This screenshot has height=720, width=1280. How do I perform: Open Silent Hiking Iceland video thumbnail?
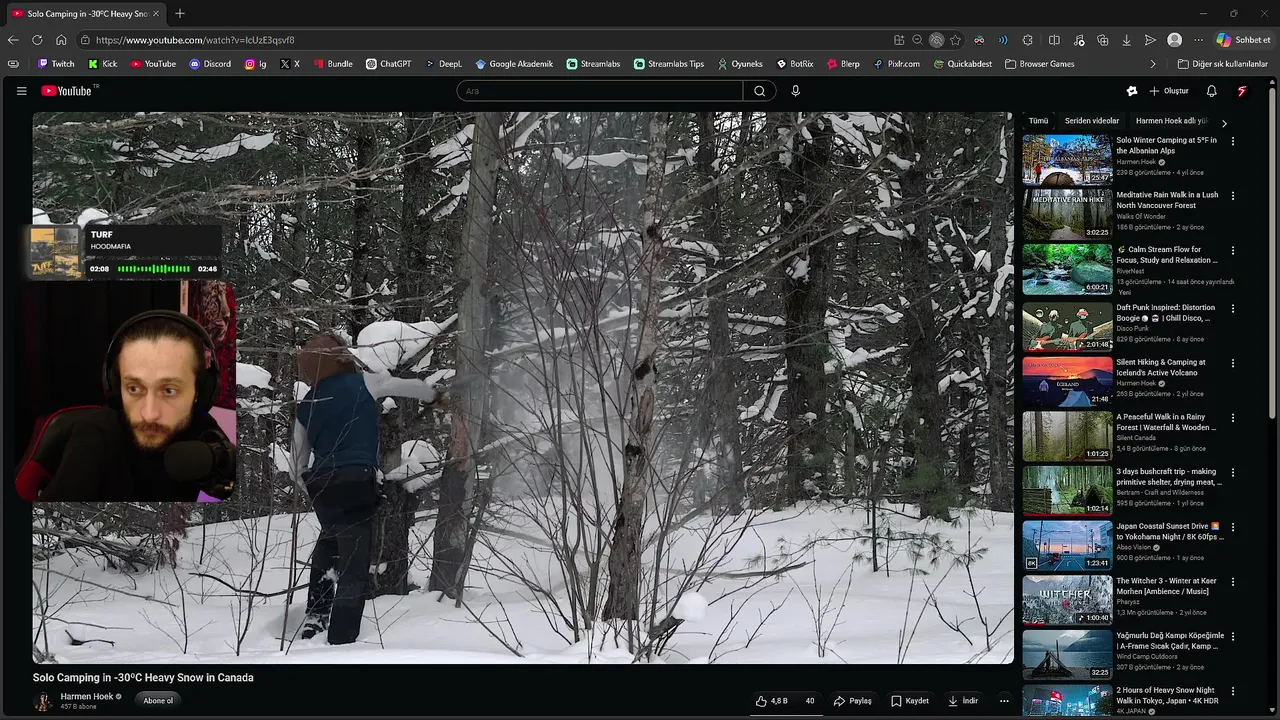click(x=1067, y=381)
